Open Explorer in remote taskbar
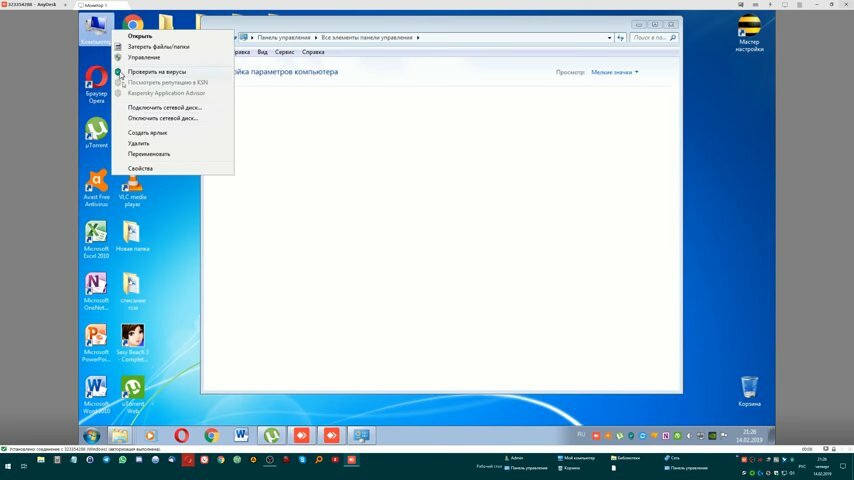This screenshot has width=854, height=480. (120, 435)
